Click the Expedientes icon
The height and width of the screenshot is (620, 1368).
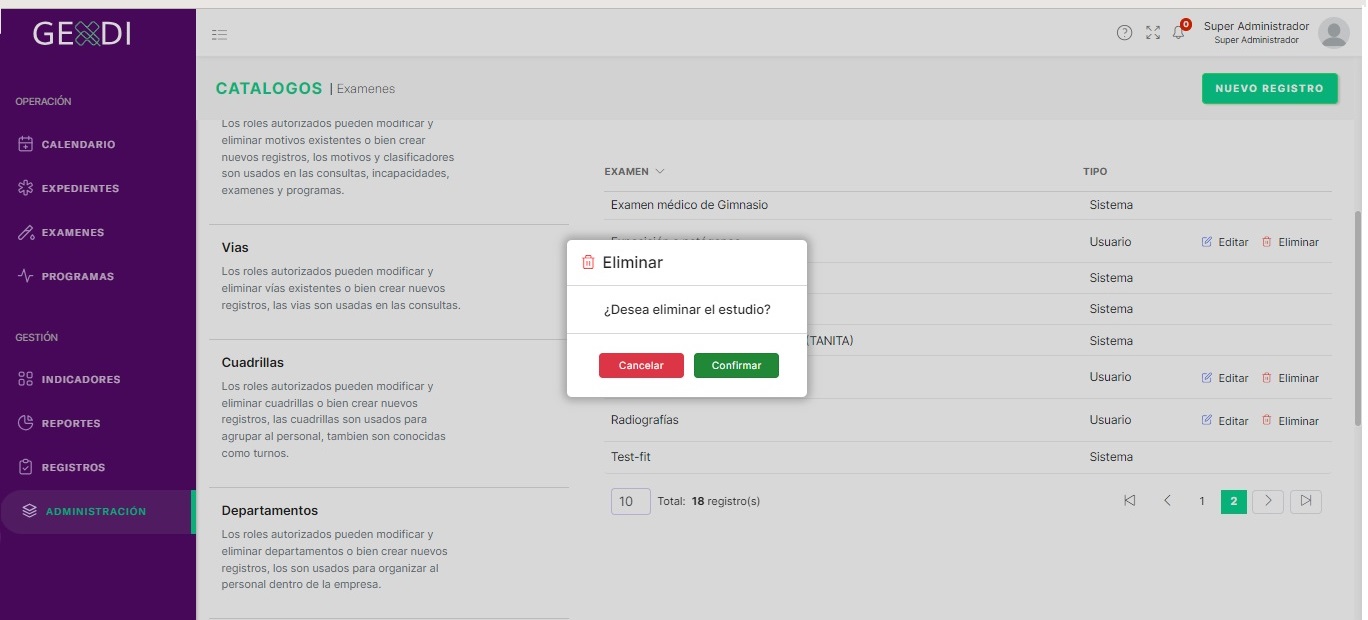pyautogui.click(x=26, y=188)
